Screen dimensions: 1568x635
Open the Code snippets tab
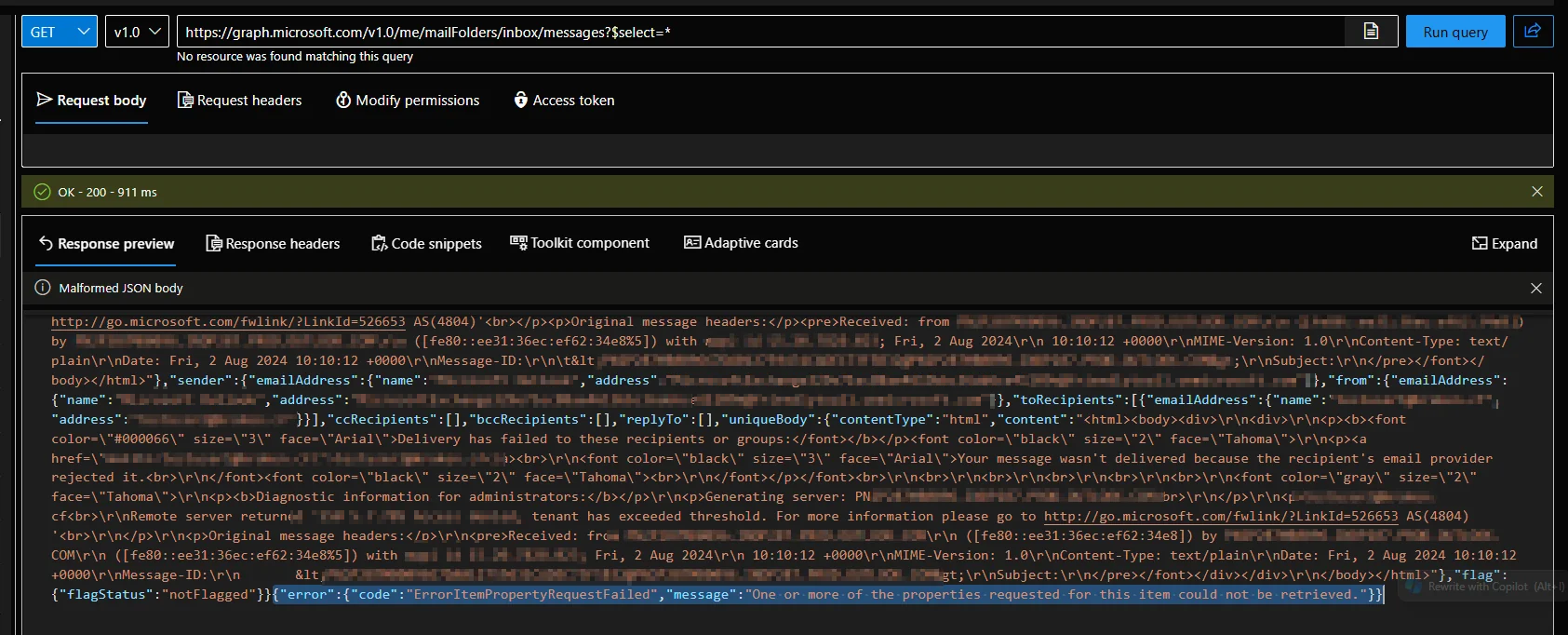pos(426,244)
